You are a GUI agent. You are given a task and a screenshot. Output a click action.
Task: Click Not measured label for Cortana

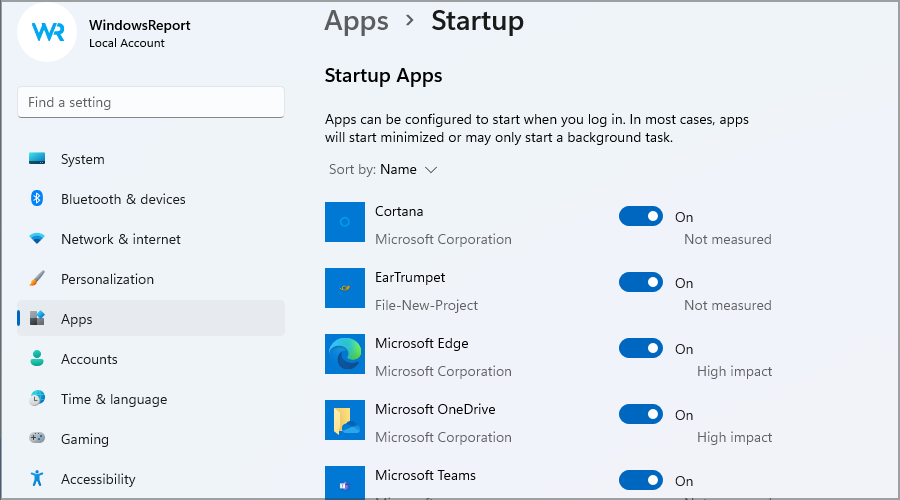[727, 239]
